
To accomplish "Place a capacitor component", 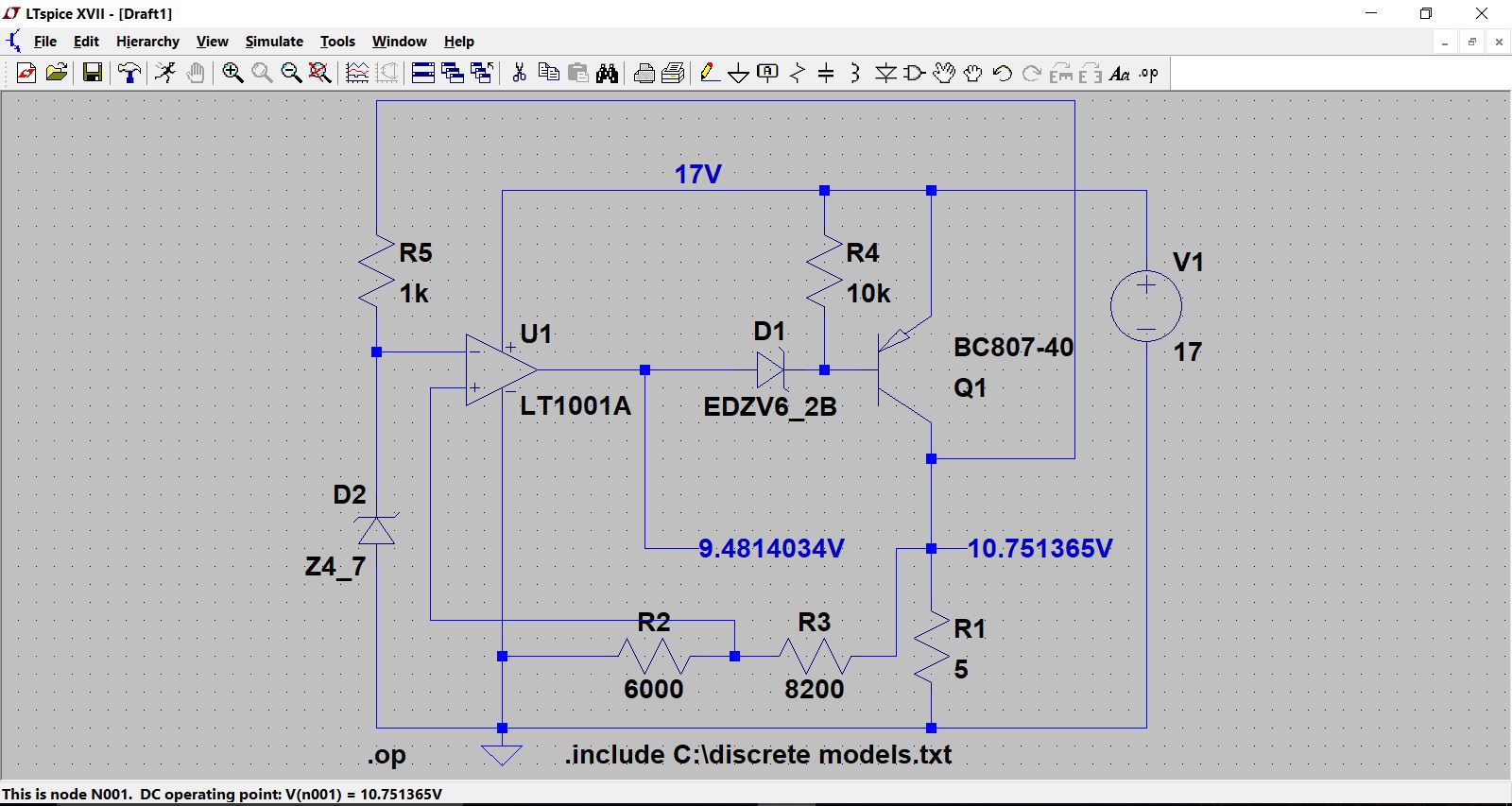I will [x=826, y=73].
